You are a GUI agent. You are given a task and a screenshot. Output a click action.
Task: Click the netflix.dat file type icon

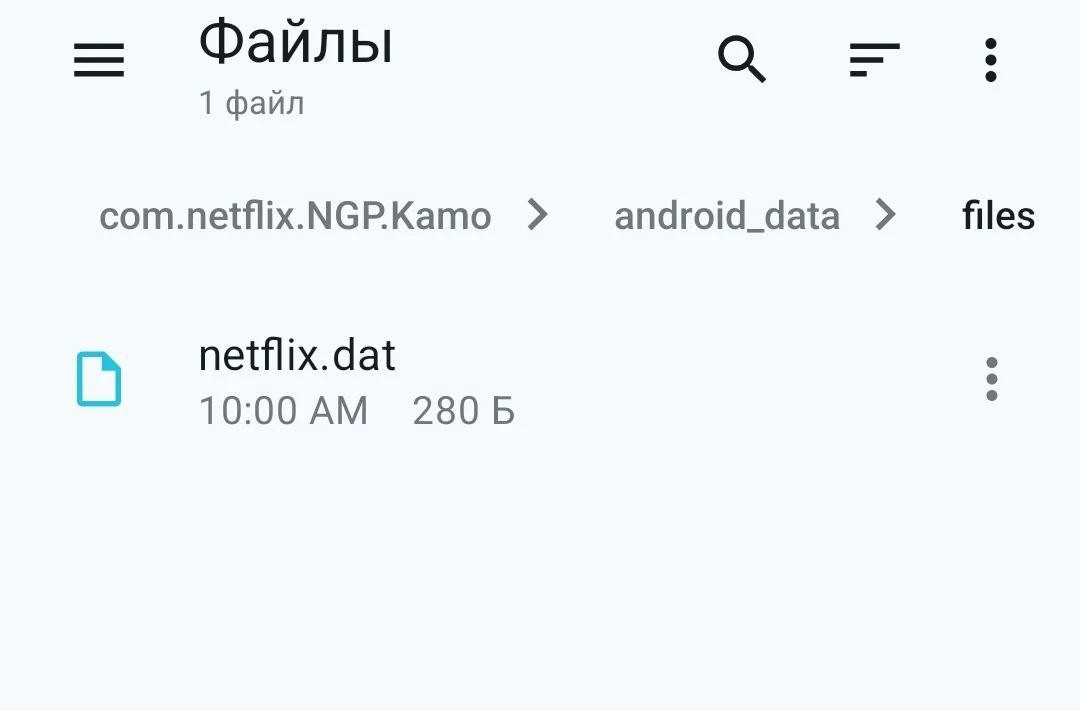coord(99,380)
